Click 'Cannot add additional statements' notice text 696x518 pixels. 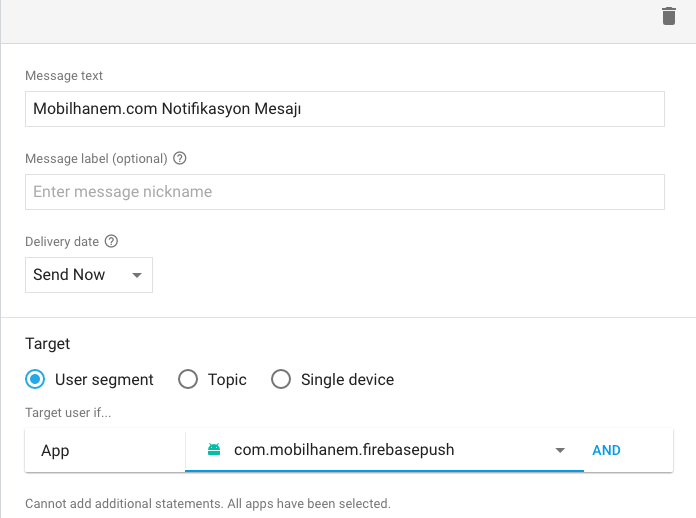(x=208, y=504)
